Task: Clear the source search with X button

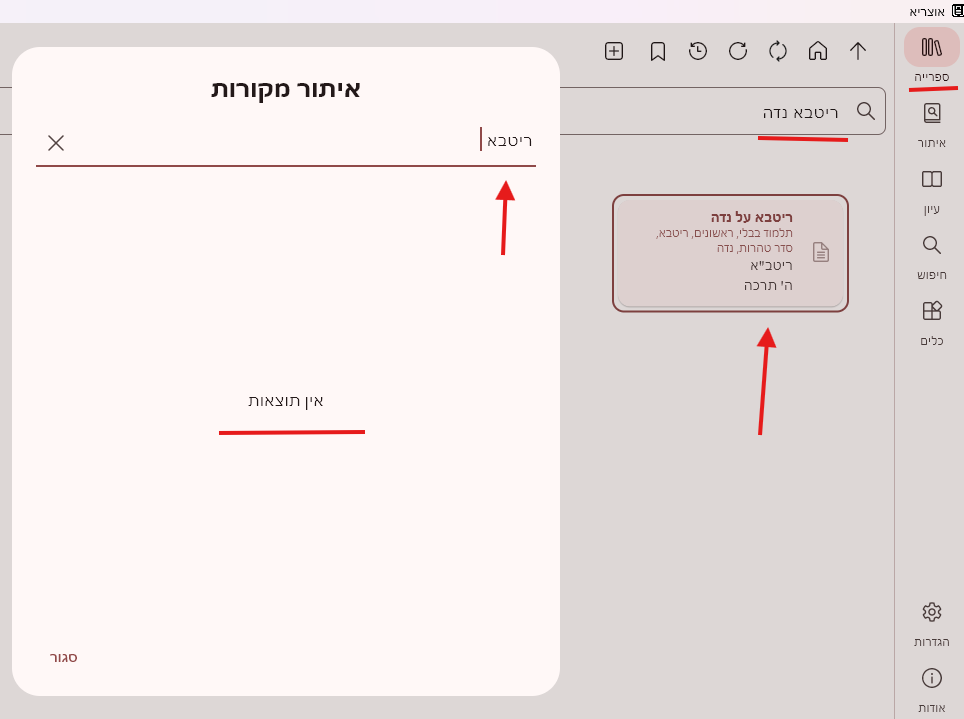Action: (56, 143)
